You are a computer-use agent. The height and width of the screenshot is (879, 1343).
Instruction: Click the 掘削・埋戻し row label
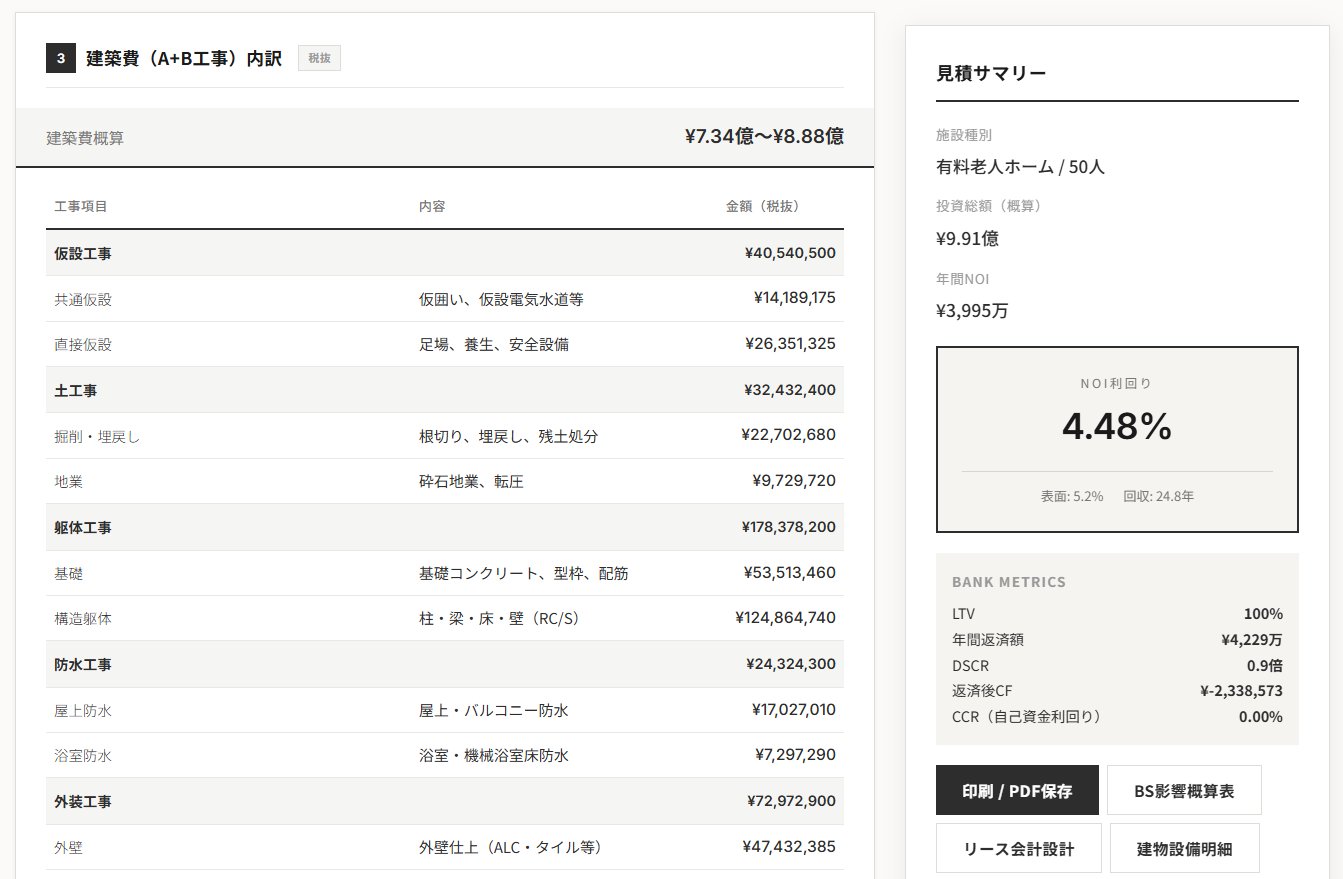pos(97,436)
